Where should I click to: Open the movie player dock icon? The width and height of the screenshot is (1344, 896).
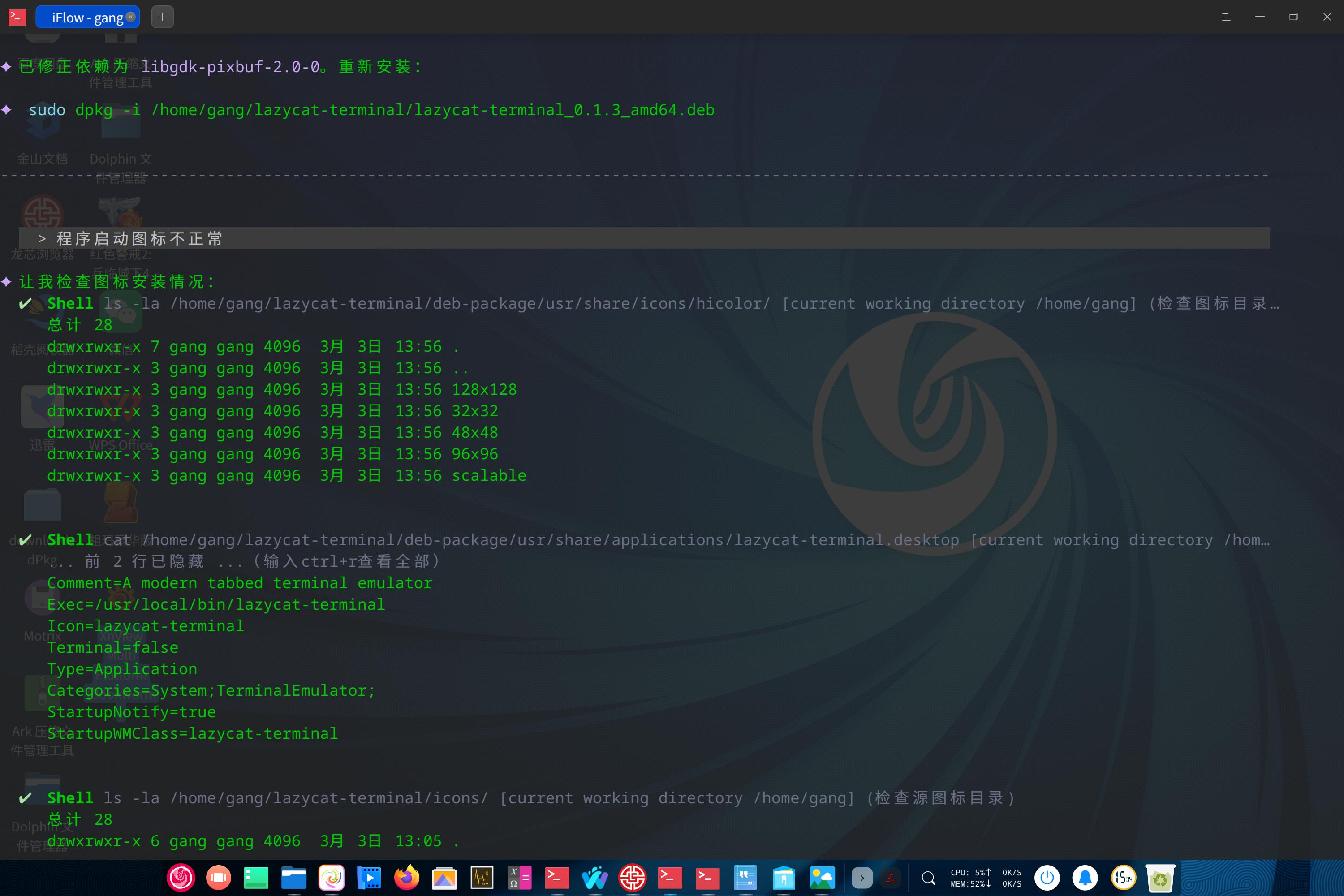[369, 878]
